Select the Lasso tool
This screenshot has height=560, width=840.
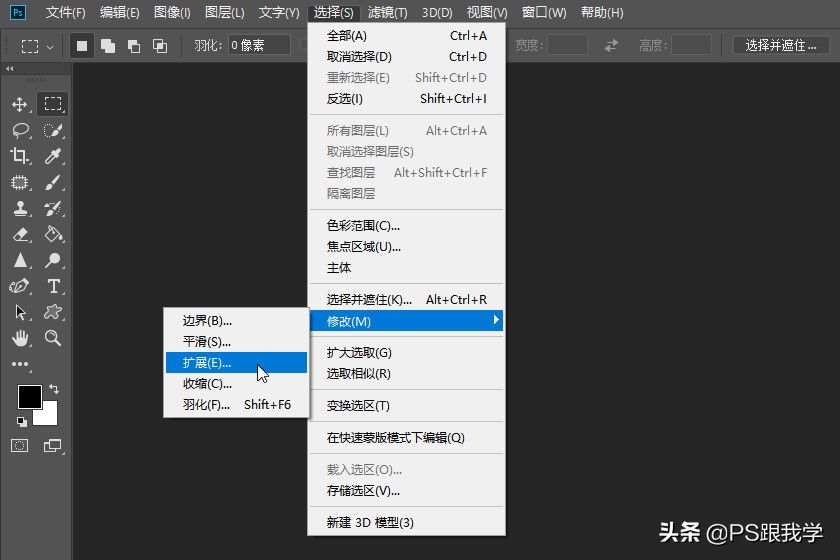pos(20,130)
